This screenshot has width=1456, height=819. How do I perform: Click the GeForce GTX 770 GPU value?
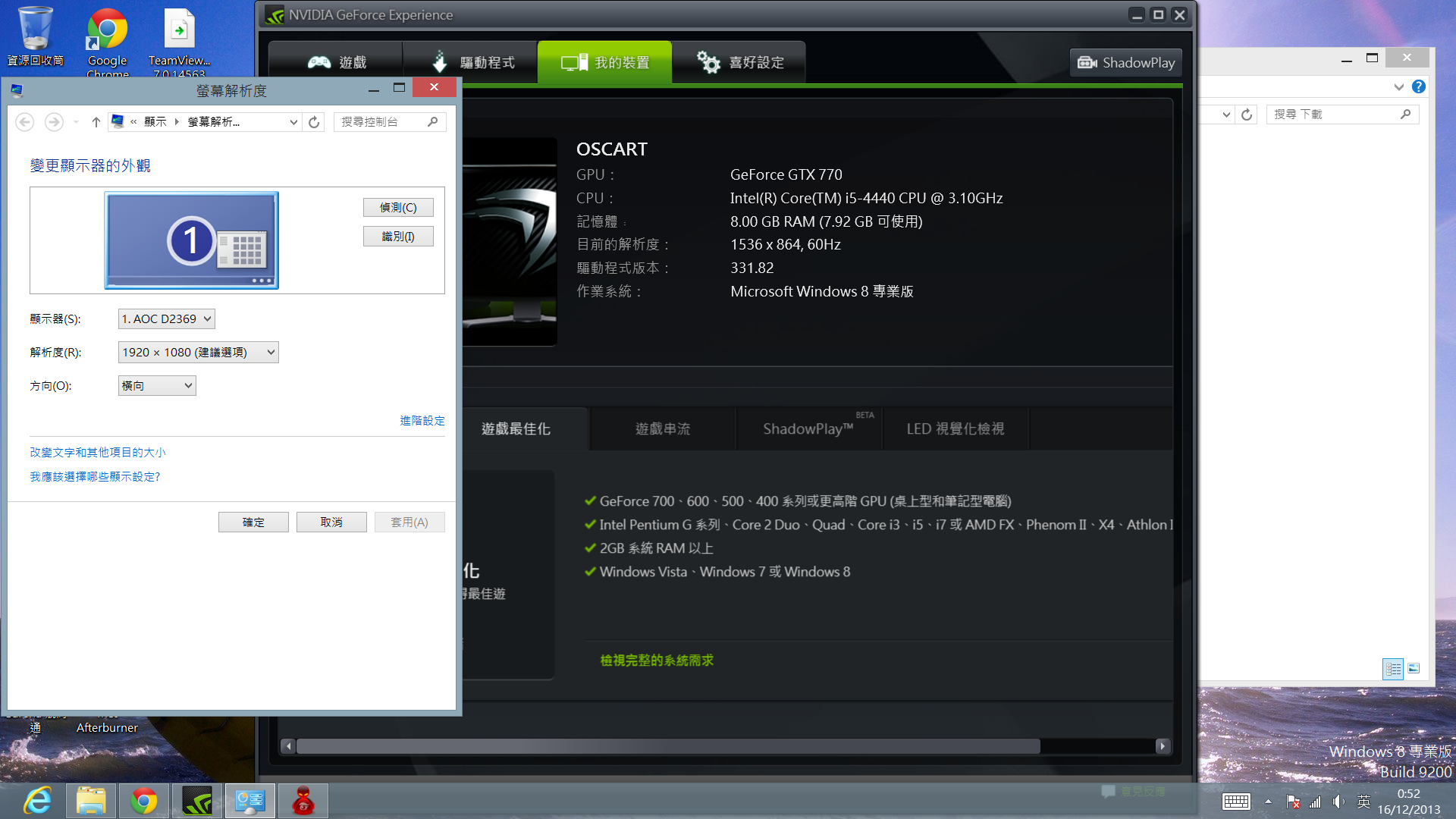786,174
